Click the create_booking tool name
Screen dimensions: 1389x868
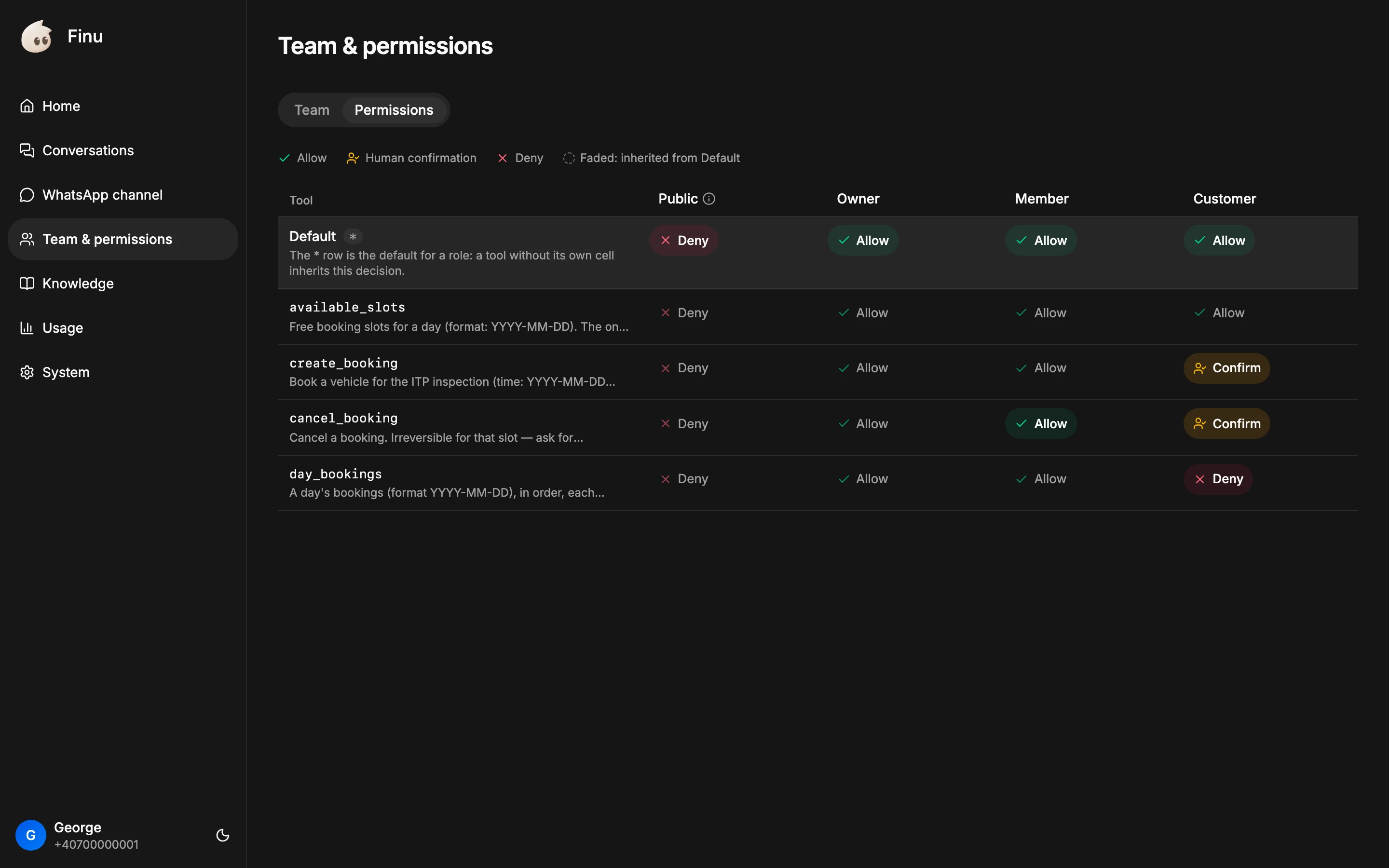pos(343,364)
